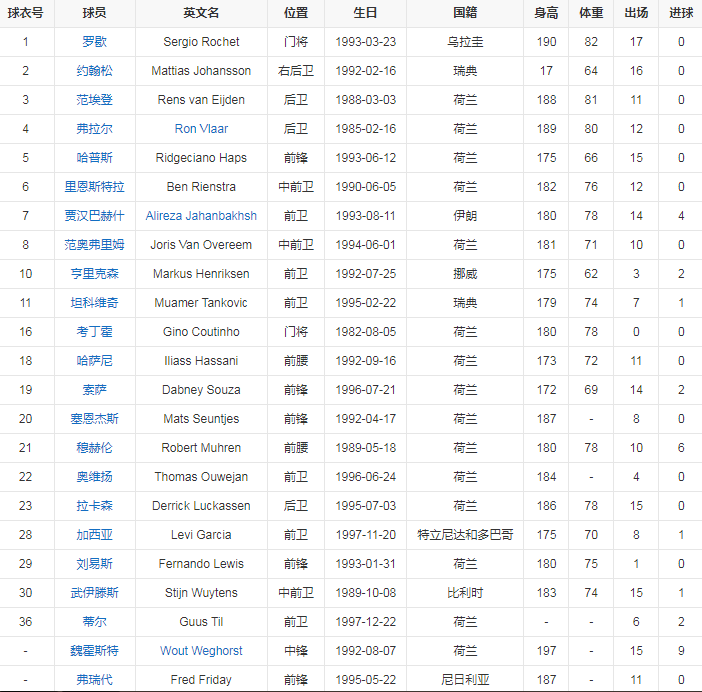Click player link 亨里克森
Viewport: 702px width, 692px height.
point(94,274)
